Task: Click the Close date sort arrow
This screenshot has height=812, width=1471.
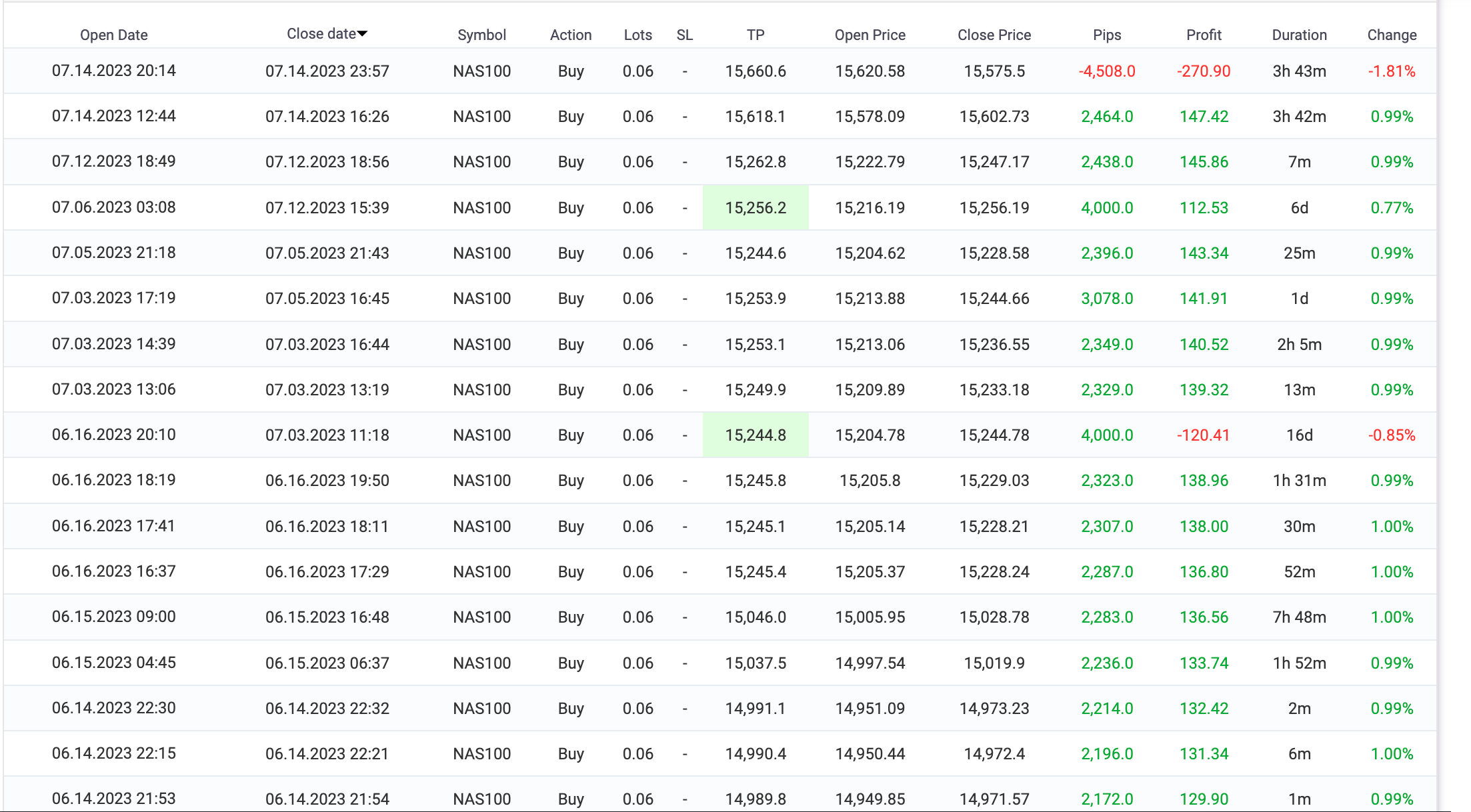Action: [362, 34]
